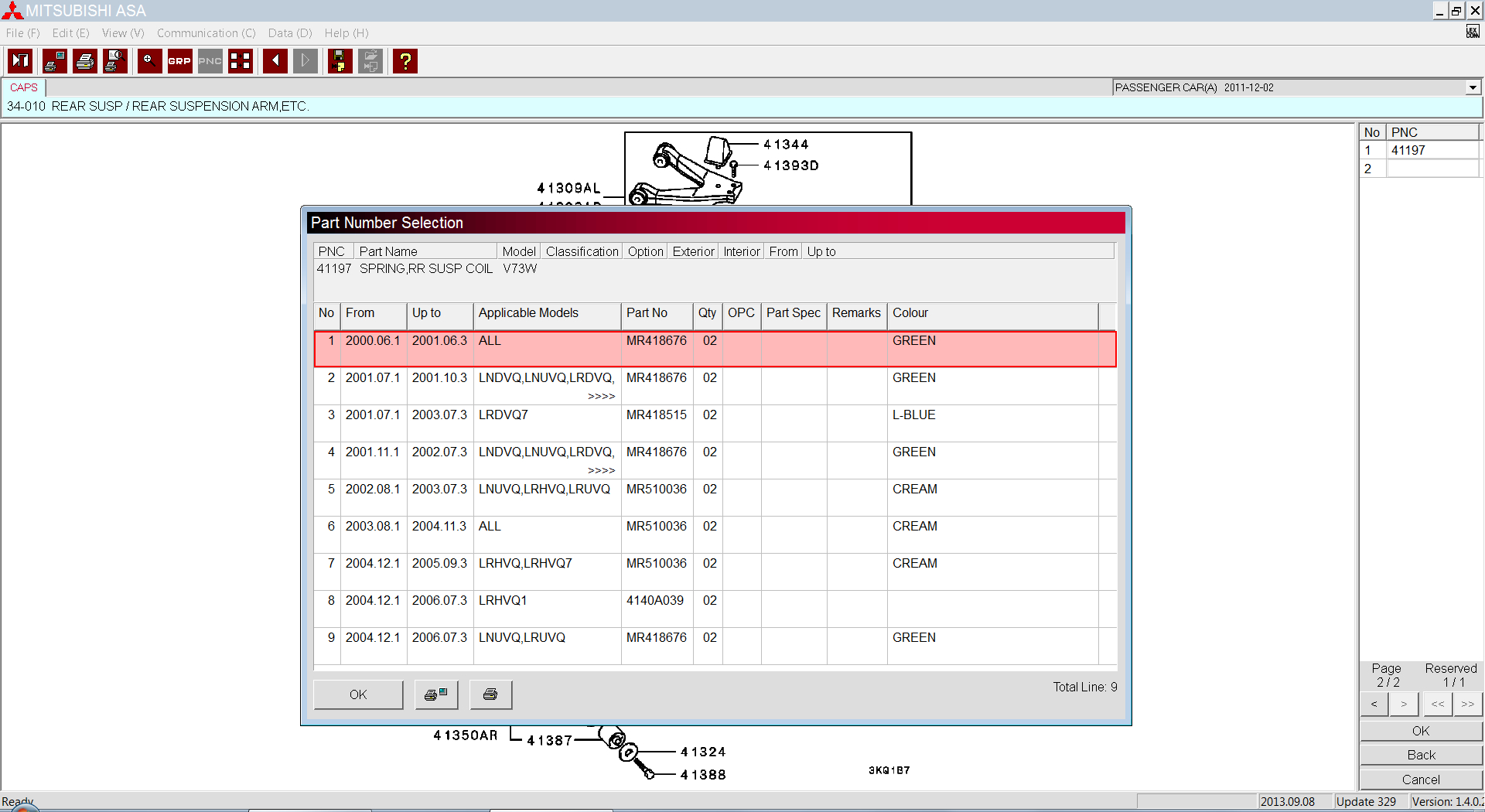Click the print preview magnifier toolbar icon
Viewport: 1485px width, 812px height.
click(x=115, y=61)
